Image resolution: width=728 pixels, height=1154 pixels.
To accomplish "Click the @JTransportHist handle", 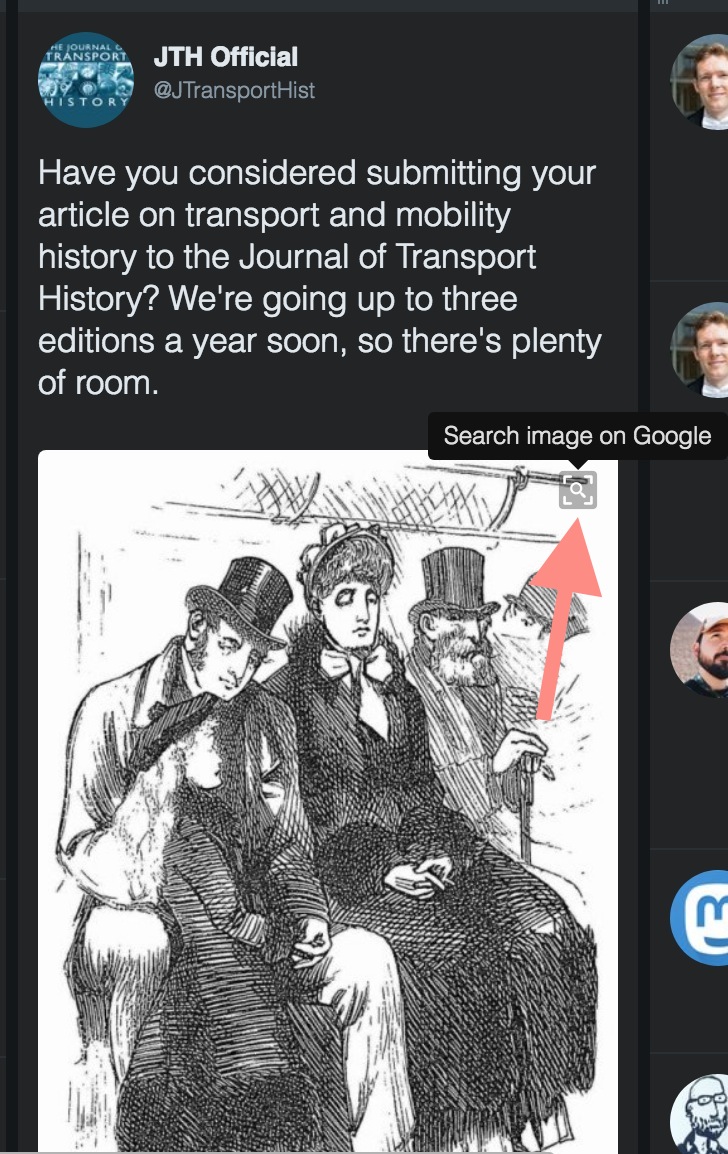I will 234,91.
